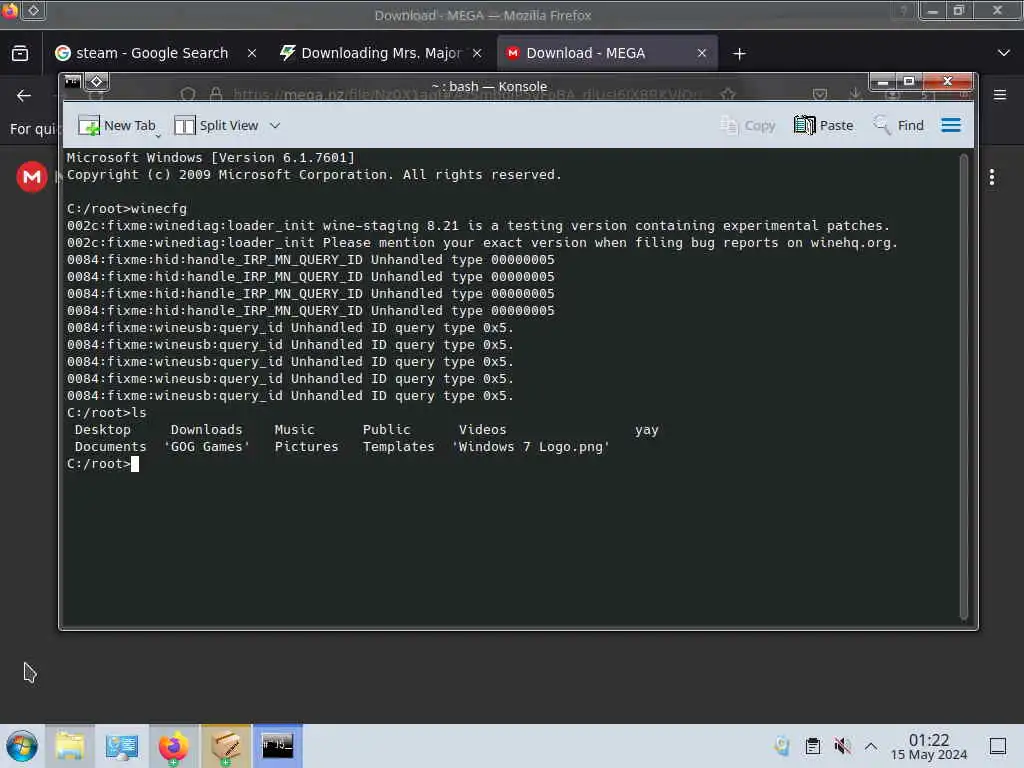Click the clipboard tray icon
This screenshot has width=1024, height=768.
pyautogui.click(x=812, y=746)
